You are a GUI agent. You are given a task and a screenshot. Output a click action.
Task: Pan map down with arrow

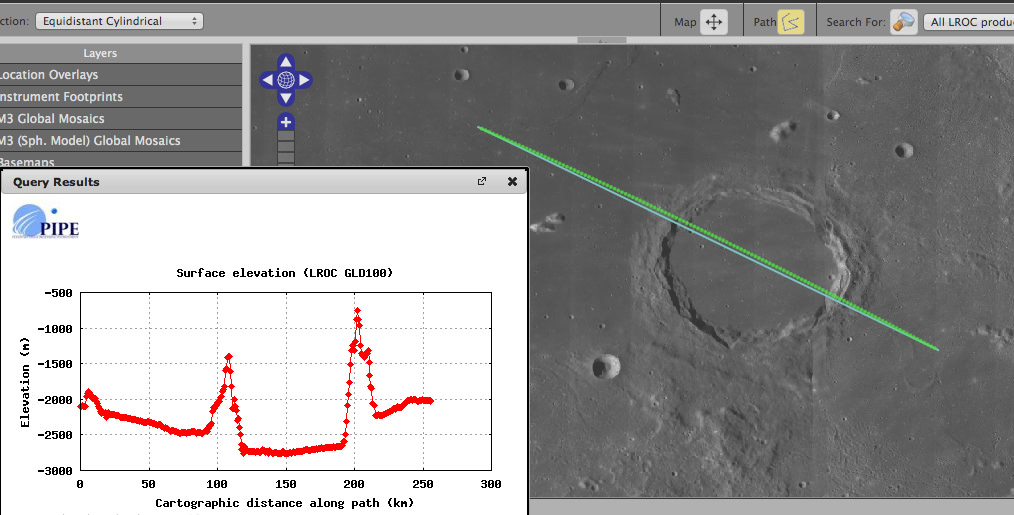pyautogui.click(x=286, y=98)
